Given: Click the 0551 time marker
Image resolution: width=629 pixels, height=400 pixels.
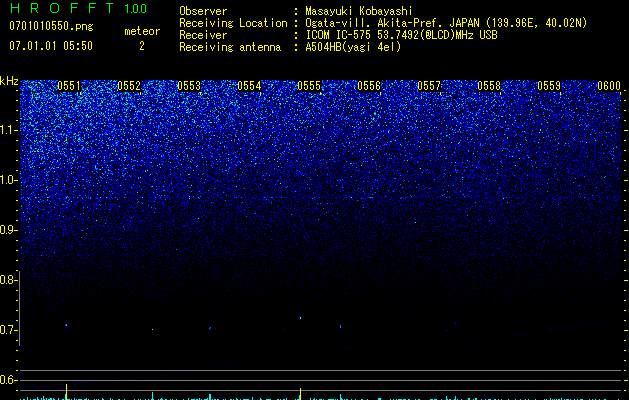Looking at the screenshot, I should coord(69,86).
